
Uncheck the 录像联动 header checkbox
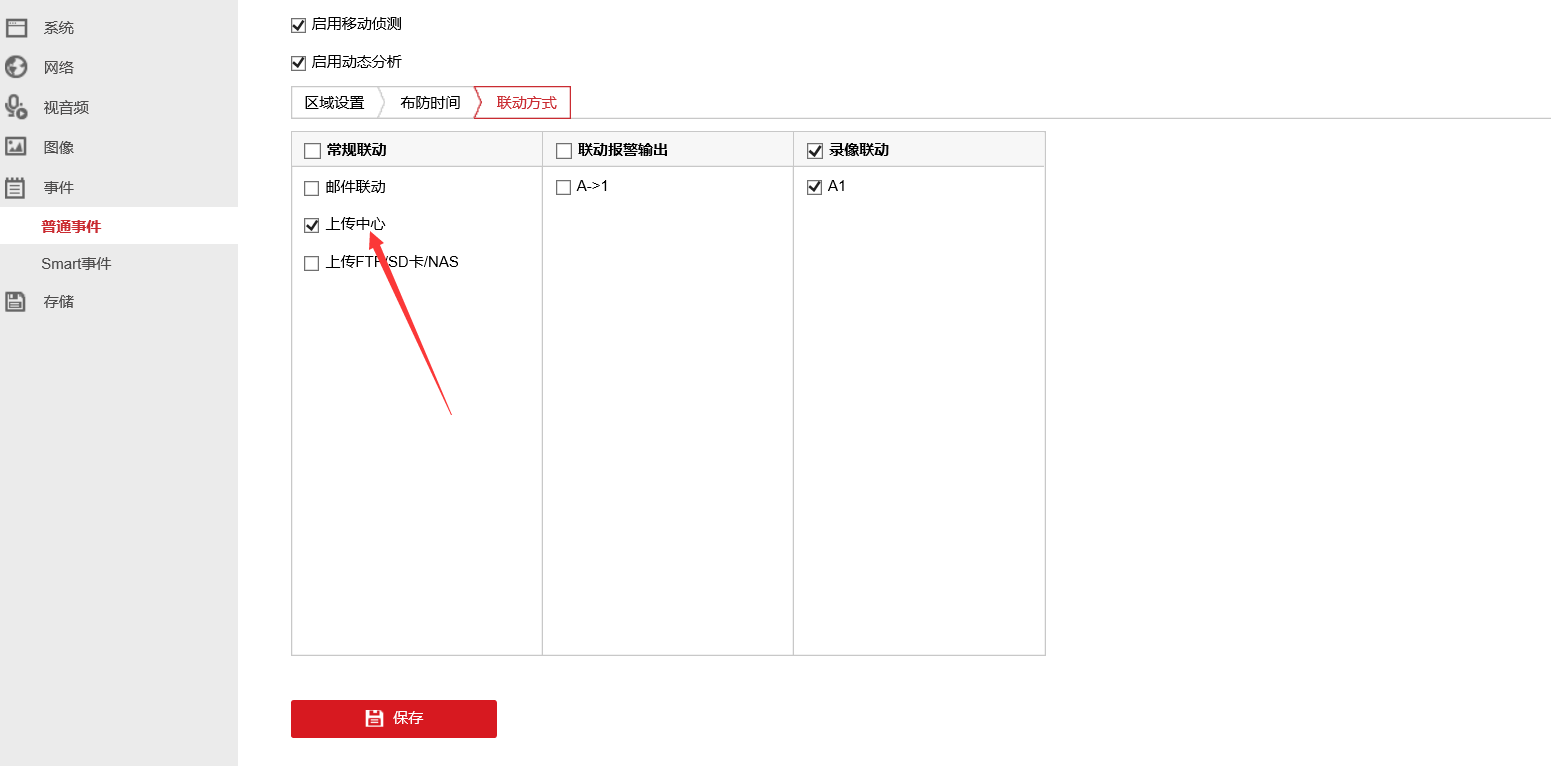pyautogui.click(x=814, y=151)
